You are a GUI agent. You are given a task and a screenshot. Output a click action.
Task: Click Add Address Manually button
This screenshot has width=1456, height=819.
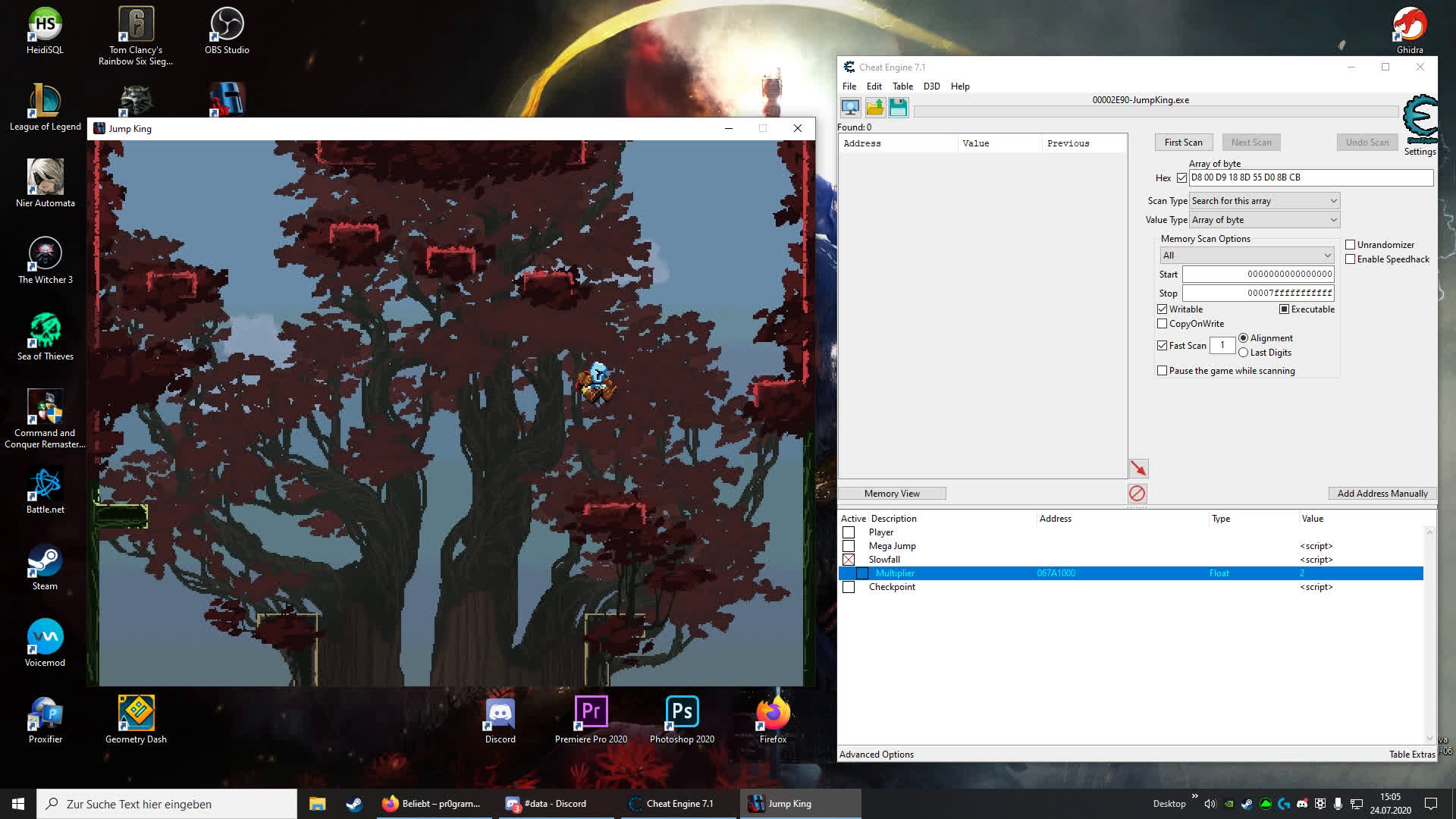pyautogui.click(x=1382, y=494)
